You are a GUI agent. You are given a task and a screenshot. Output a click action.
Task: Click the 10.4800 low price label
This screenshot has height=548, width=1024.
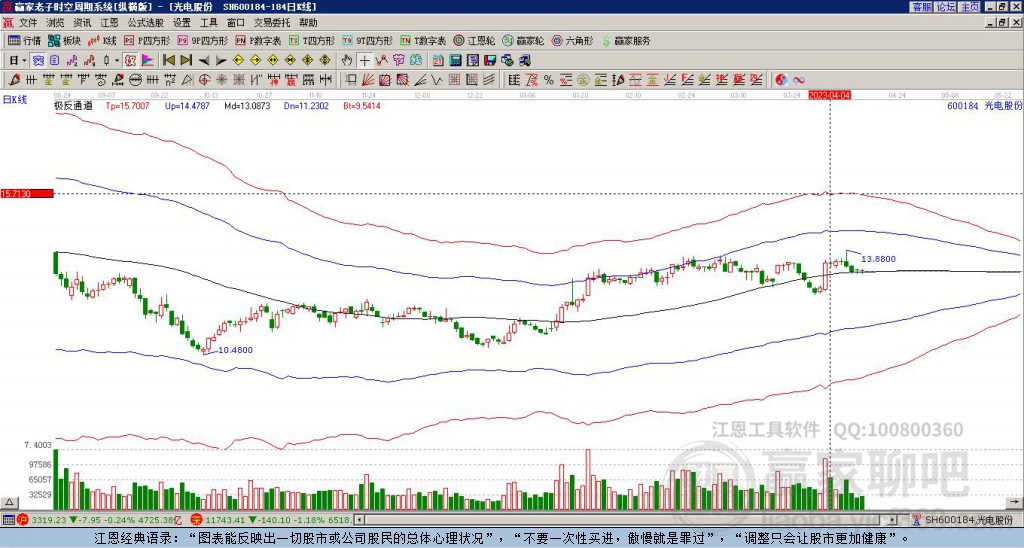point(235,350)
